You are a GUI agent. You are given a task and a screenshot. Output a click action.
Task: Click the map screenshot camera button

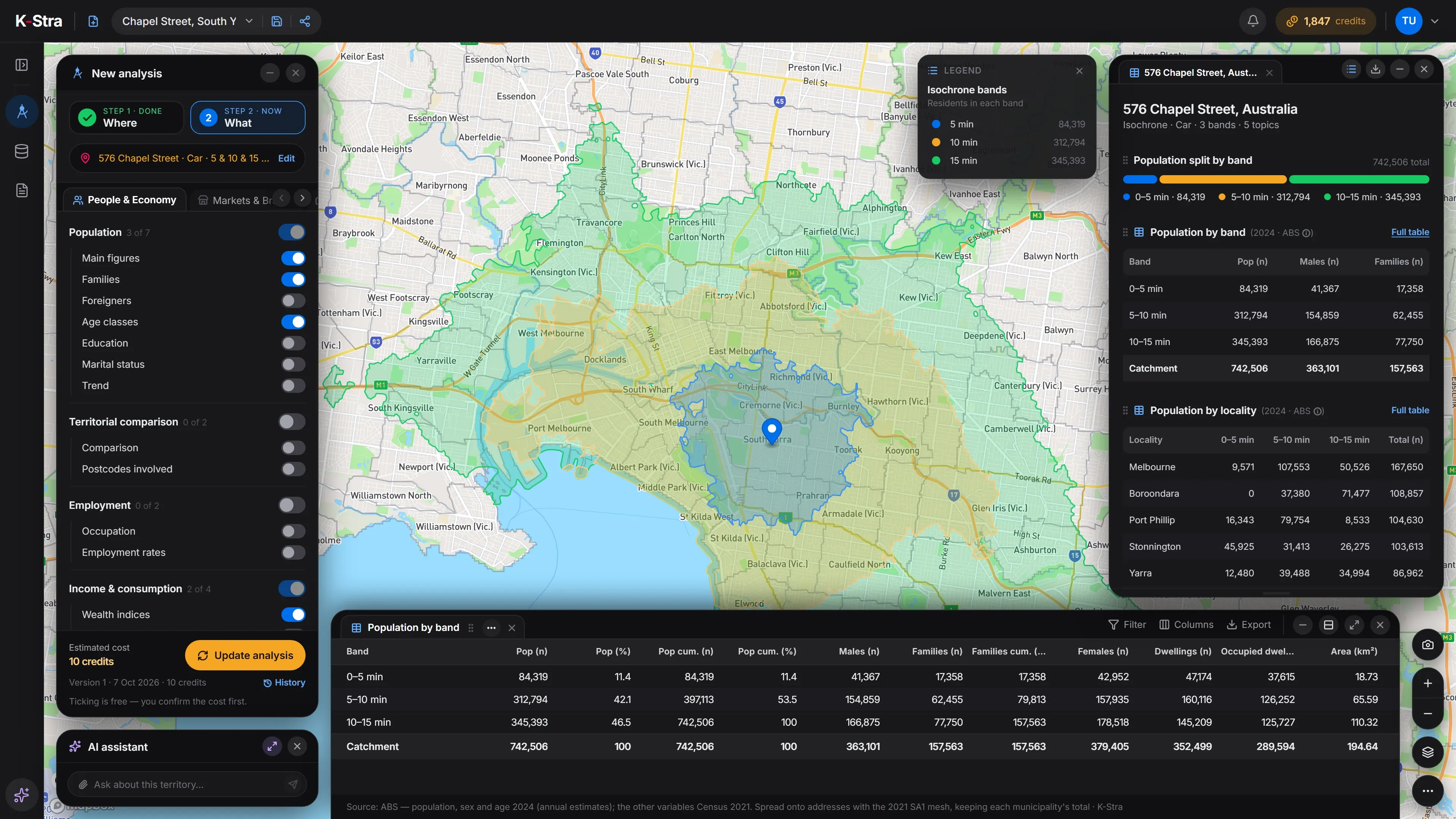(x=1427, y=644)
